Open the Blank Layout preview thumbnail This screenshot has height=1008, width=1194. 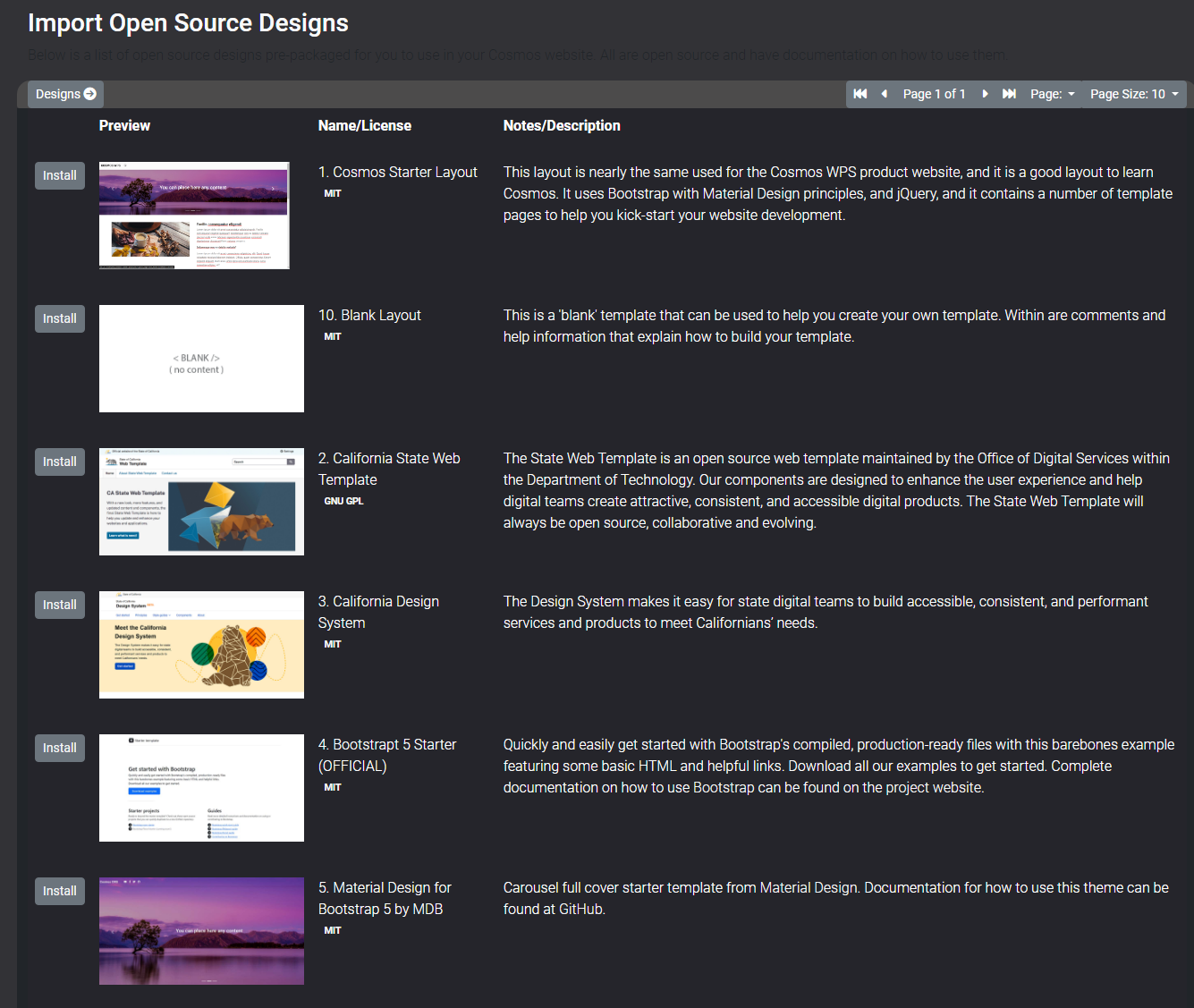click(x=201, y=359)
